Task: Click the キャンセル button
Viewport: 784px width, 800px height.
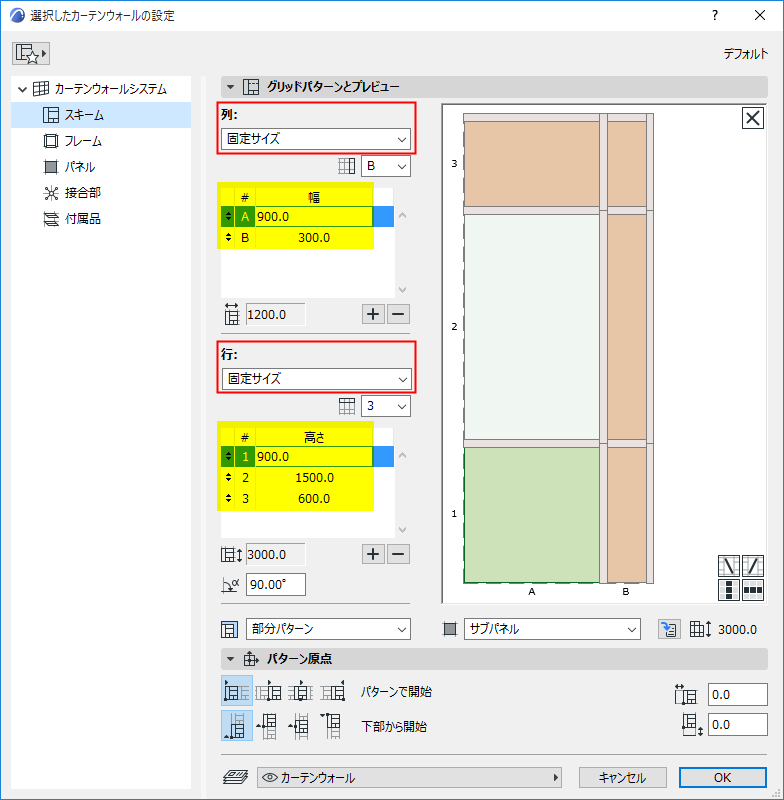Action: 622,778
